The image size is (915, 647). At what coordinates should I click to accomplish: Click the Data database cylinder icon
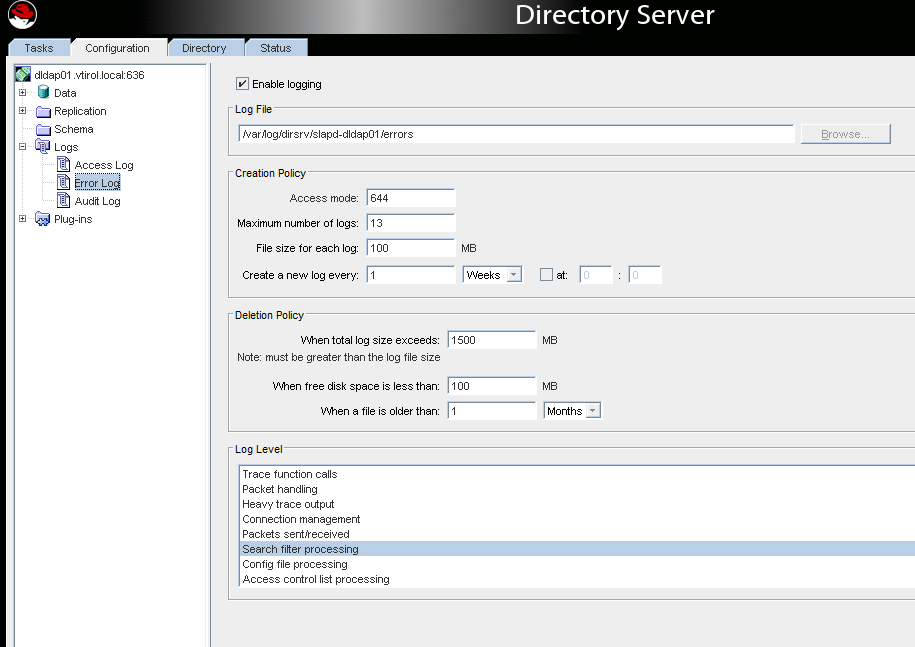(43, 92)
